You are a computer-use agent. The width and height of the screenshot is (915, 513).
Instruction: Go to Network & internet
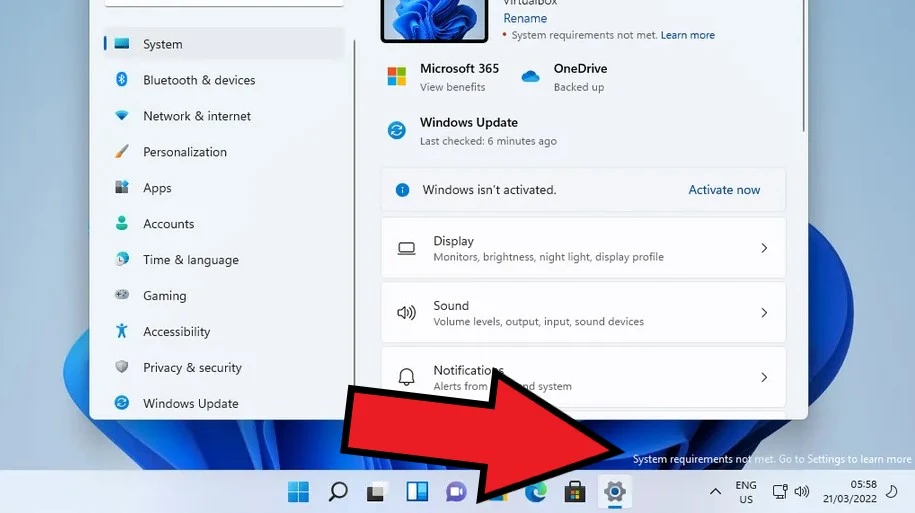click(224, 116)
